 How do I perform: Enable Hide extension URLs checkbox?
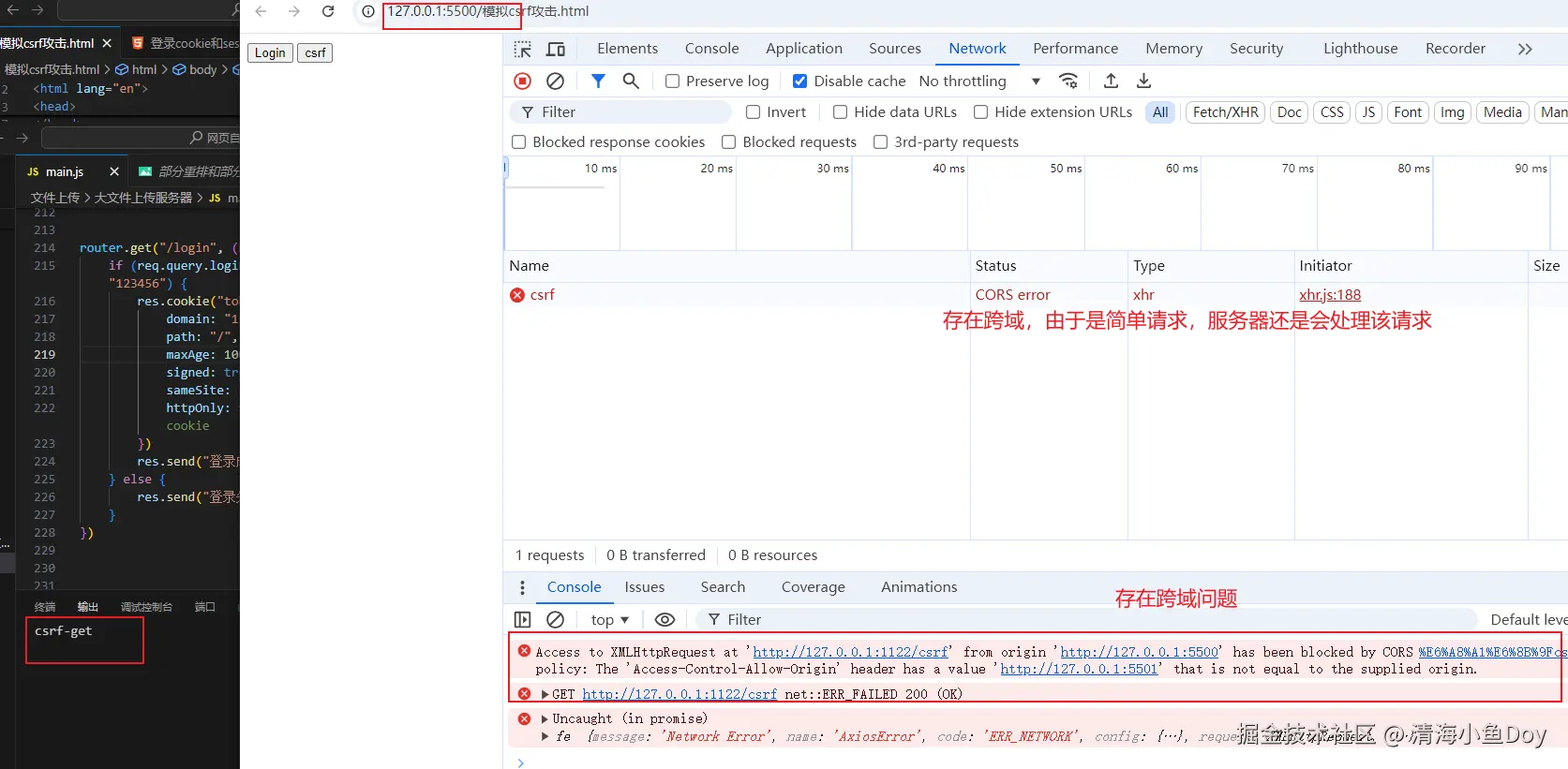[980, 112]
